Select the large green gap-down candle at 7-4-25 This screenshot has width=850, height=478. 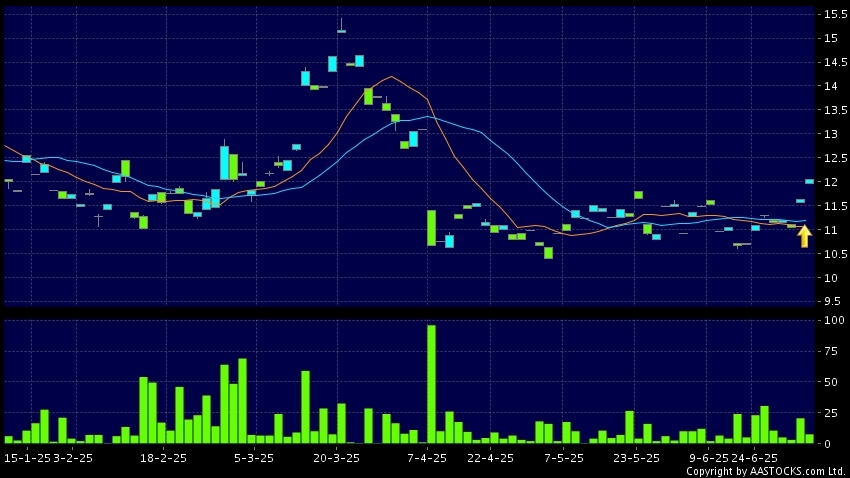(x=432, y=228)
